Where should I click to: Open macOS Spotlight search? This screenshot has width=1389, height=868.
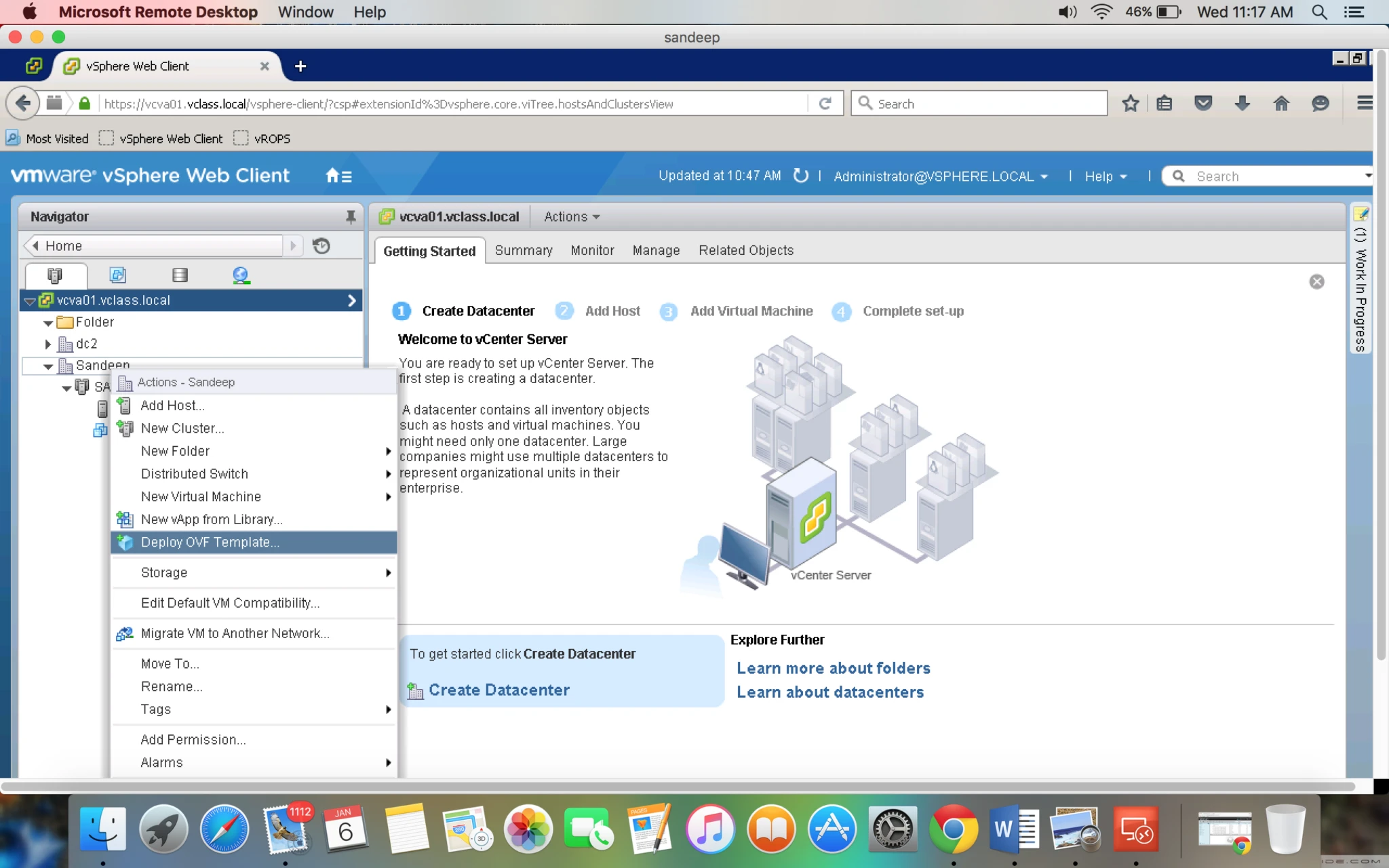(1319, 12)
